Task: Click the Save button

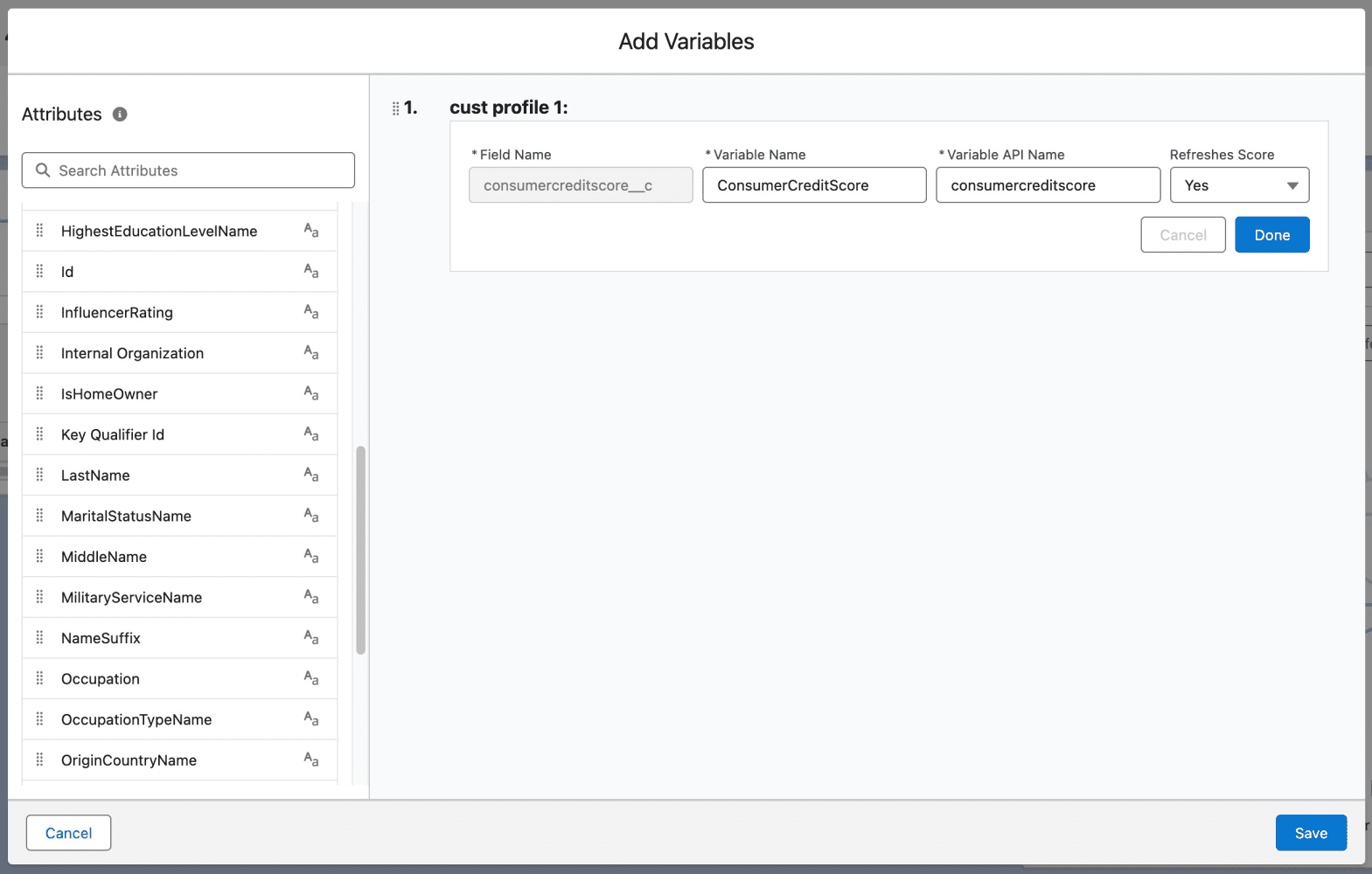Action: click(1310, 833)
